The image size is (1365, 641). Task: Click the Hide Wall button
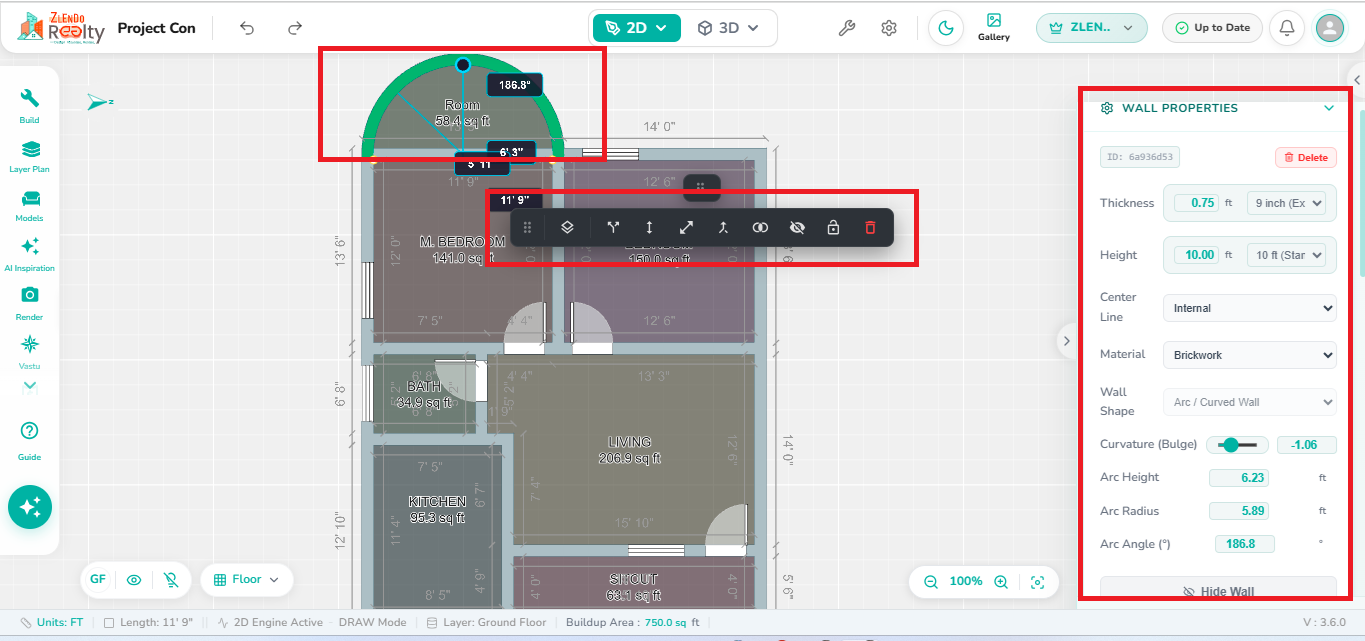click(x=1218, y=591)
